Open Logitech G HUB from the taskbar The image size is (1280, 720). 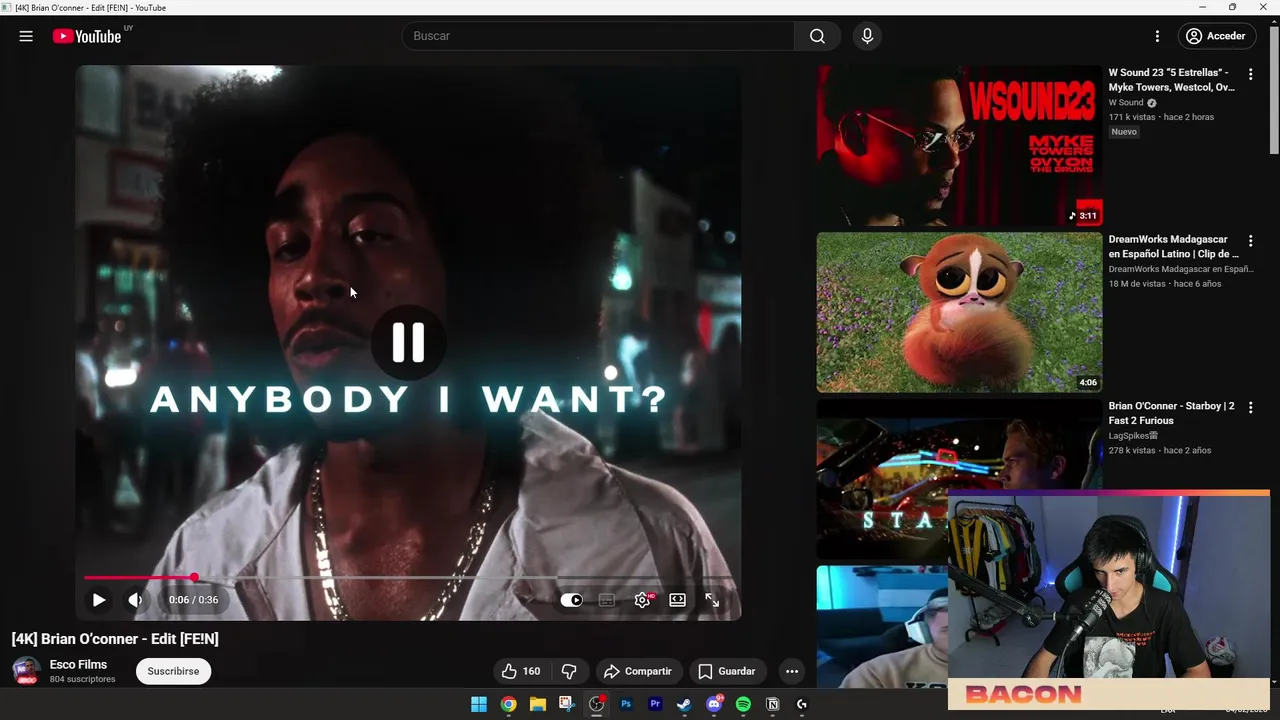click(802, 704)
